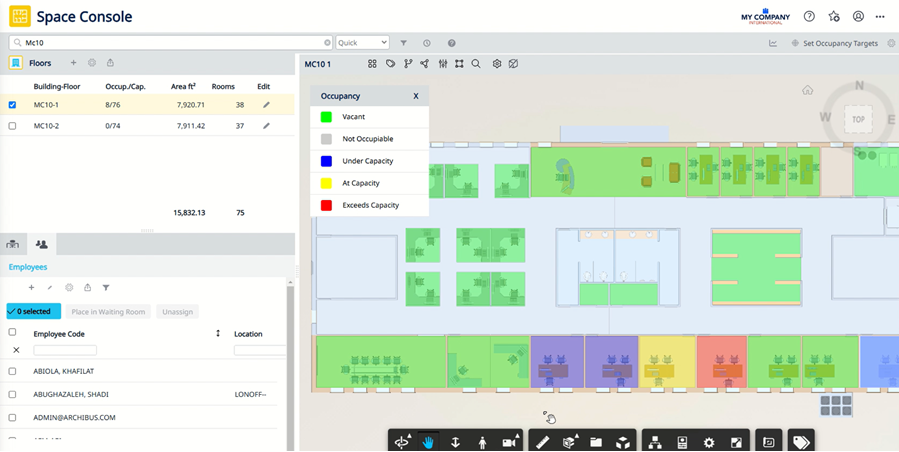Viewport: 899px width, 452px height.
Task: Open the sliders adjustment icon in drawing toolbar
Action: tap(443, 64)
